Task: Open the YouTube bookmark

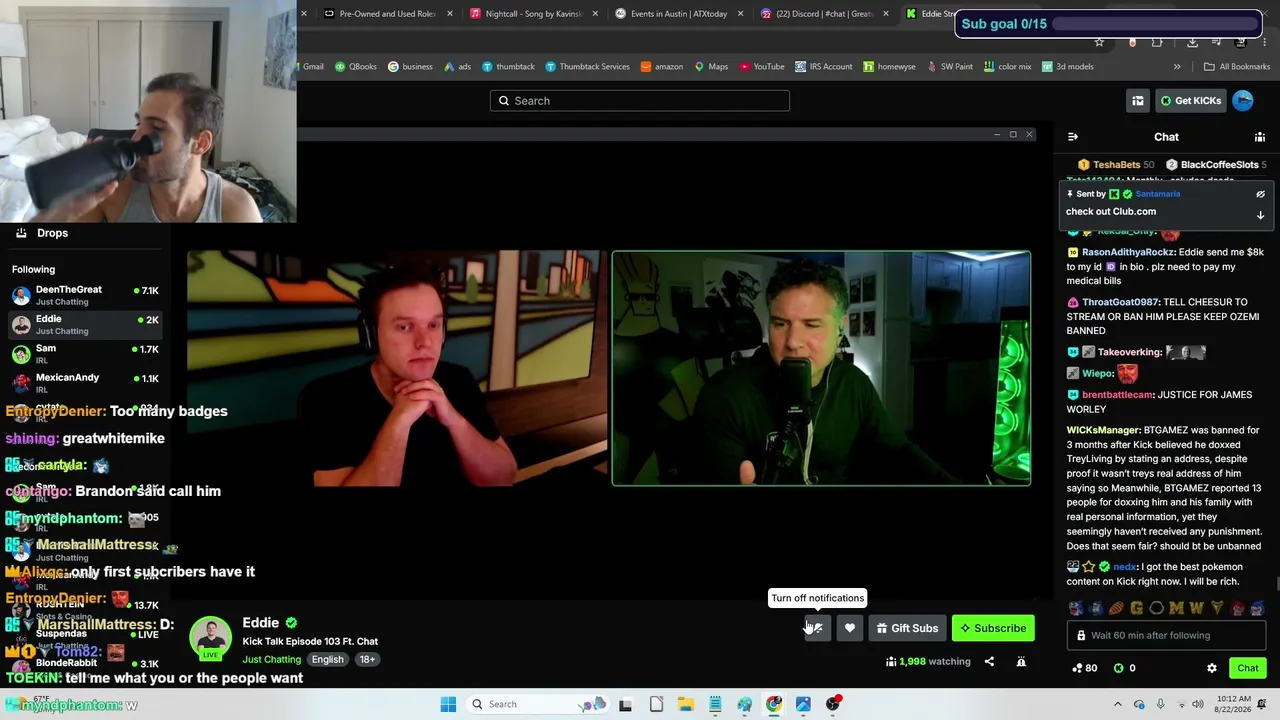Action: pyautogui.click(x=762, y=67)
